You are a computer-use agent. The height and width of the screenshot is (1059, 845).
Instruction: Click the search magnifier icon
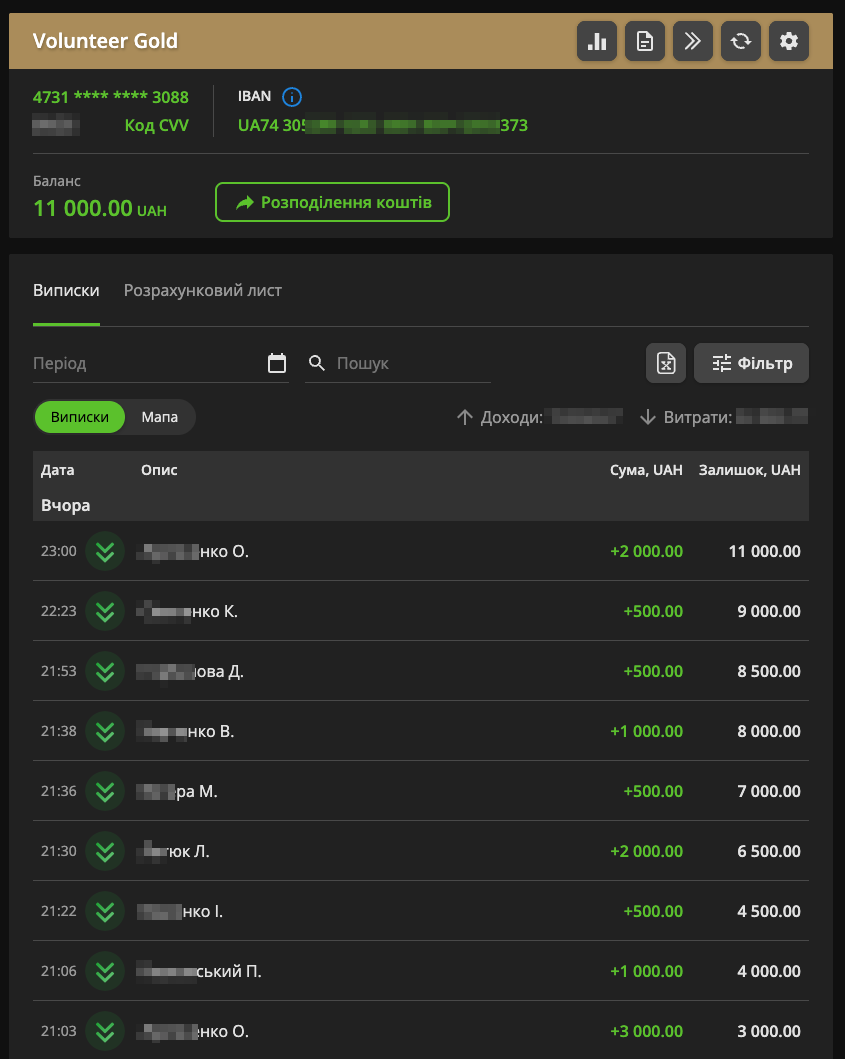317,363
